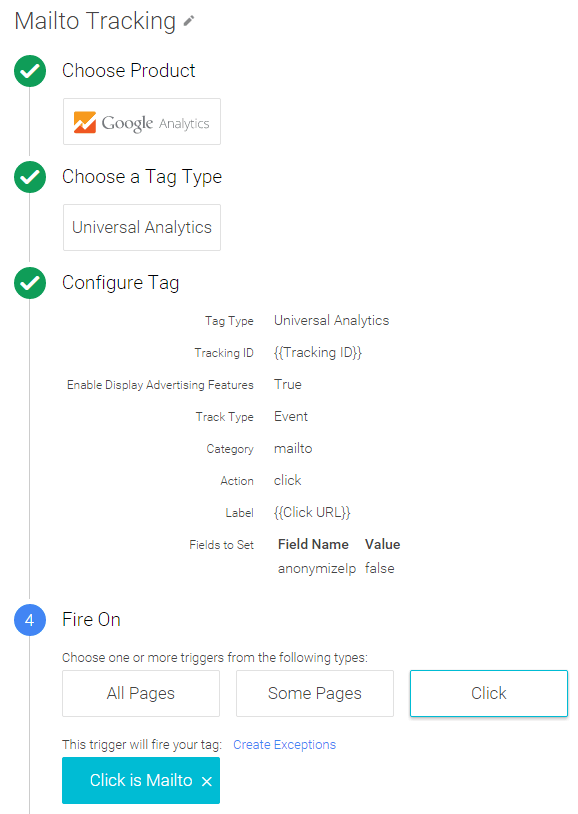Open the Create Exceptions link
The height and width of the screenshot is (814, 578).
[x=285, y=744]
